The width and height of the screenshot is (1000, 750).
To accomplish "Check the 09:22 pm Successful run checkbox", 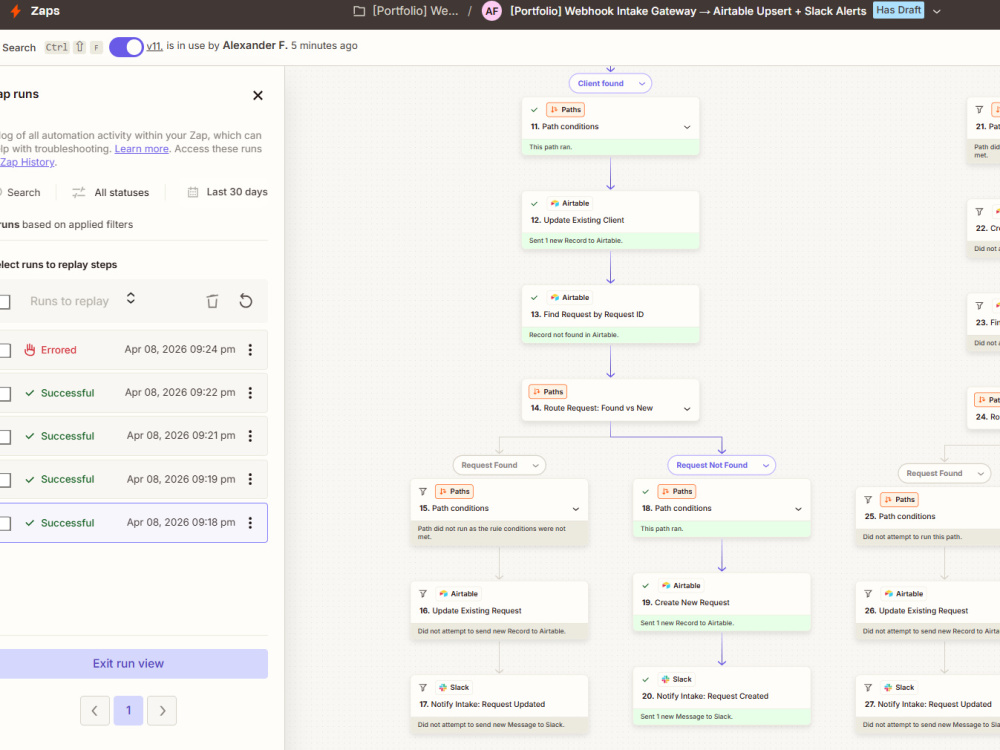I will pyautogui.click(x=4, y=393).
